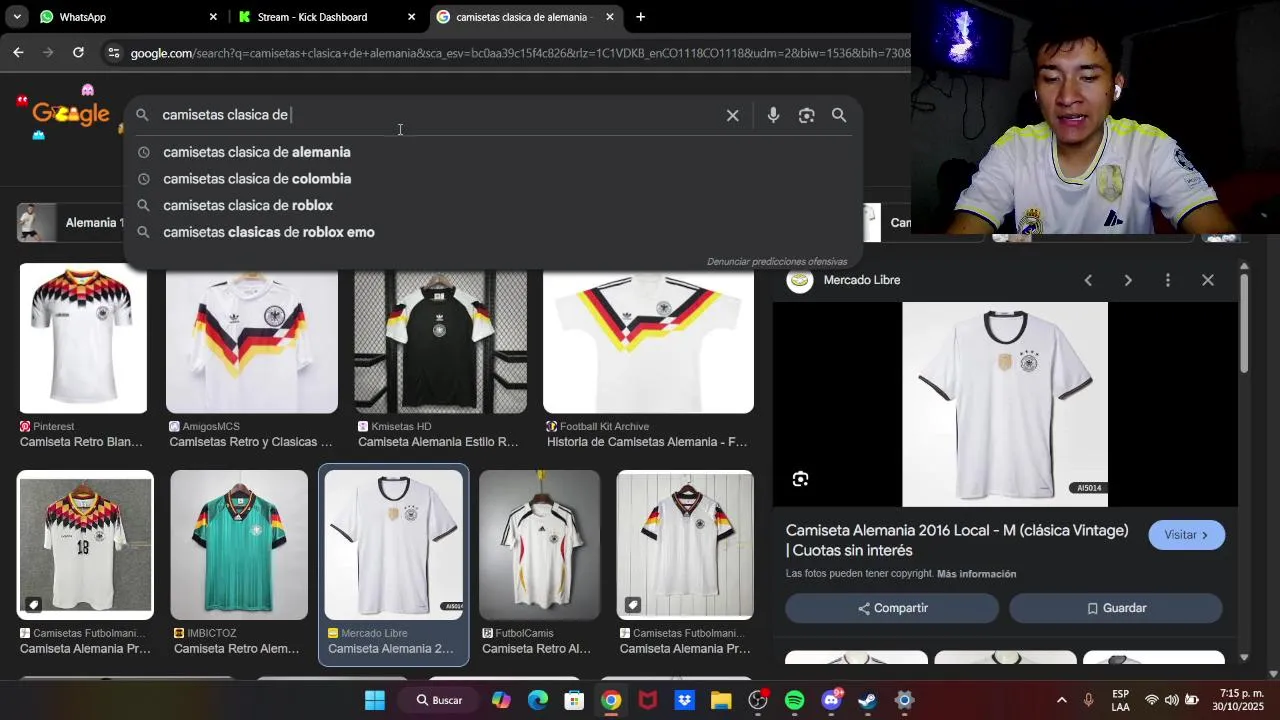Open OBS Studio from the taskbar
1280x720 pixels.
point(757,700)
